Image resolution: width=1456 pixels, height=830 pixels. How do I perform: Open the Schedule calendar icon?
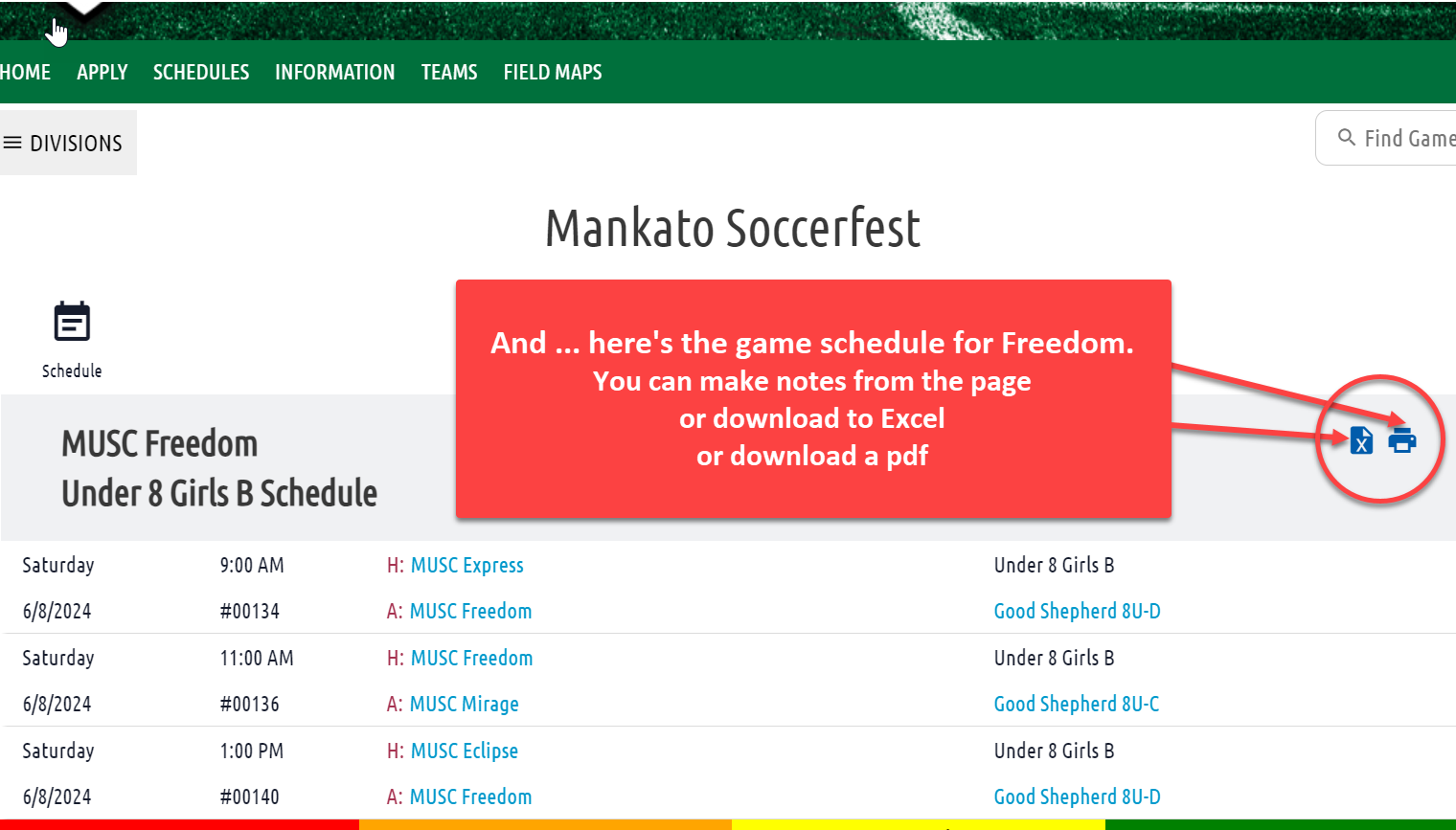72,322
